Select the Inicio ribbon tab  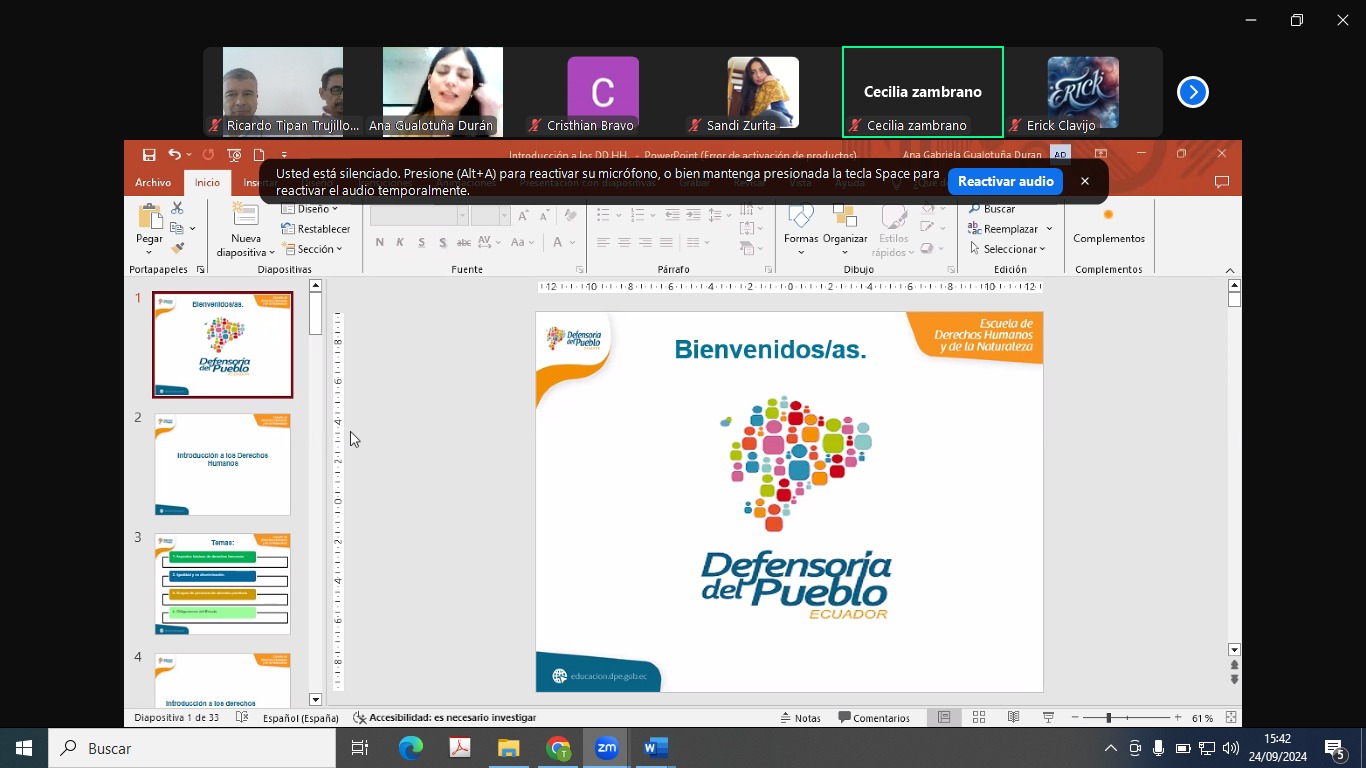coord(207,183)
